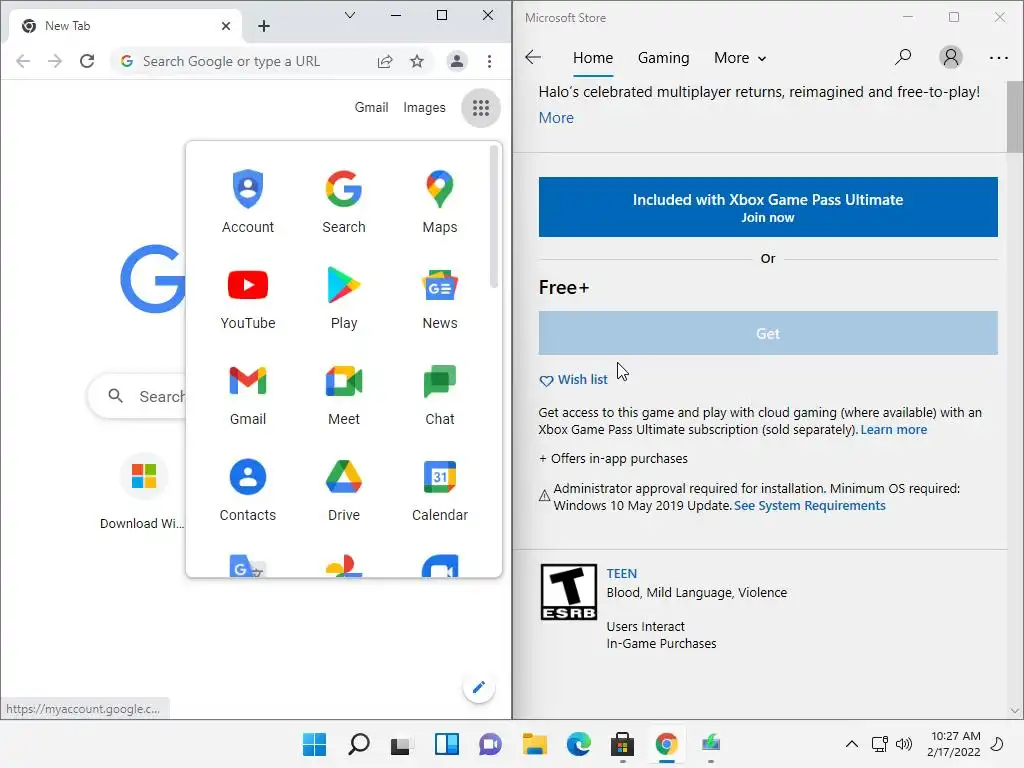Viewport: 1024px width, 768px height.
Task: Open Google Play app icon
Action: [x=344, y=297]
